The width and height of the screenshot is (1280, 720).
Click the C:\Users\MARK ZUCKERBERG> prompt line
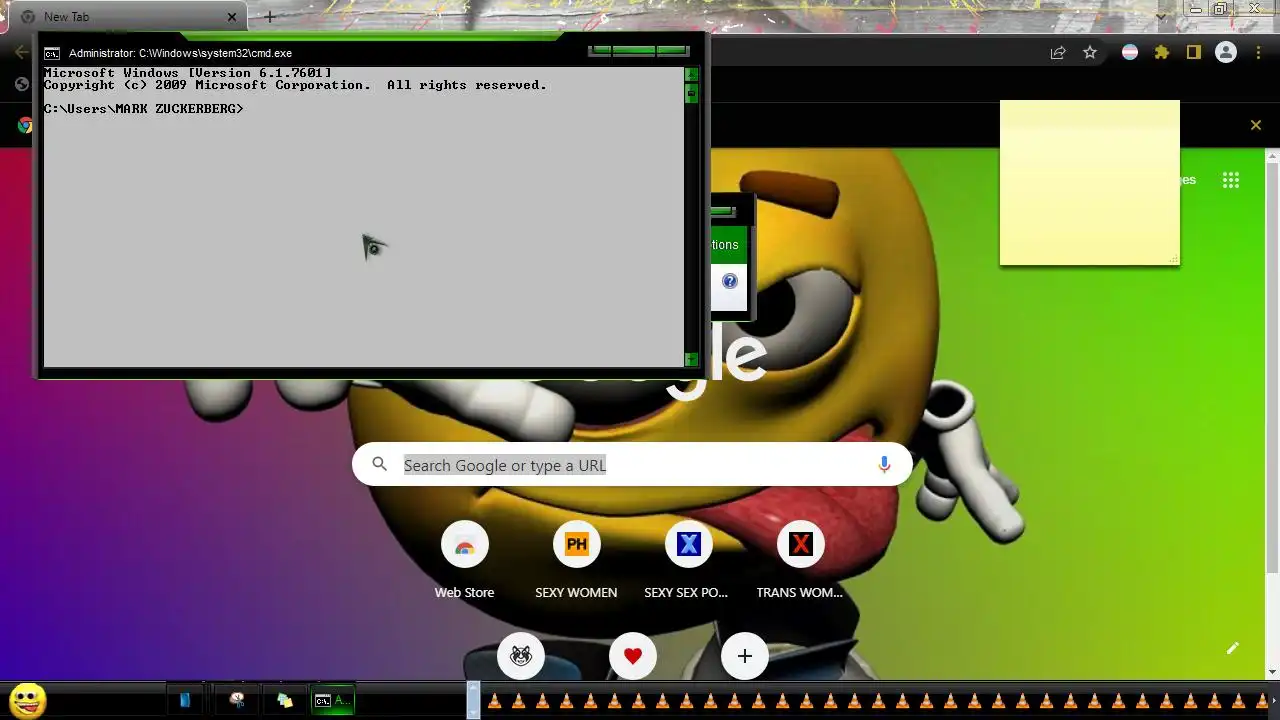(x=144, y=108)
